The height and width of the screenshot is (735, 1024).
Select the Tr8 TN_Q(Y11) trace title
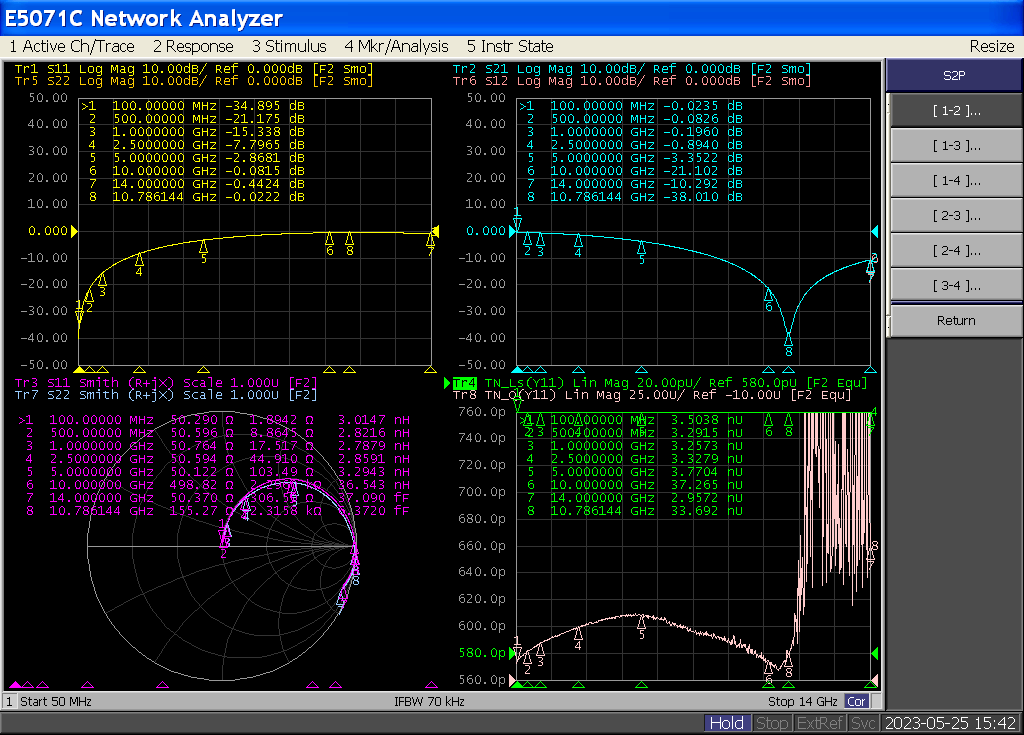(x=652, y=395)
